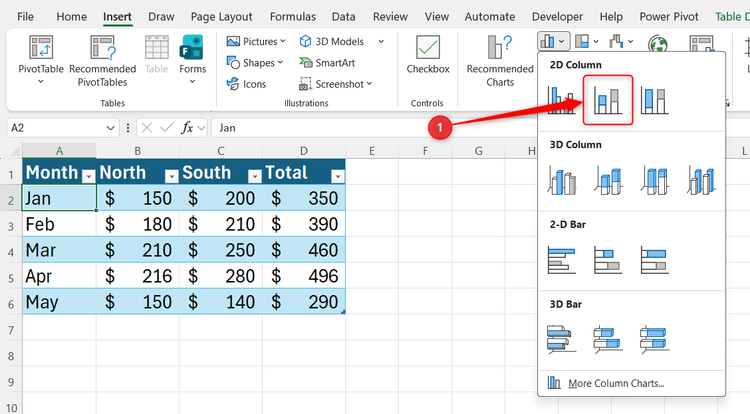Screen dimensions: 750x414
Task: Click the PivotTable button
Action: [x=41, y=60]
